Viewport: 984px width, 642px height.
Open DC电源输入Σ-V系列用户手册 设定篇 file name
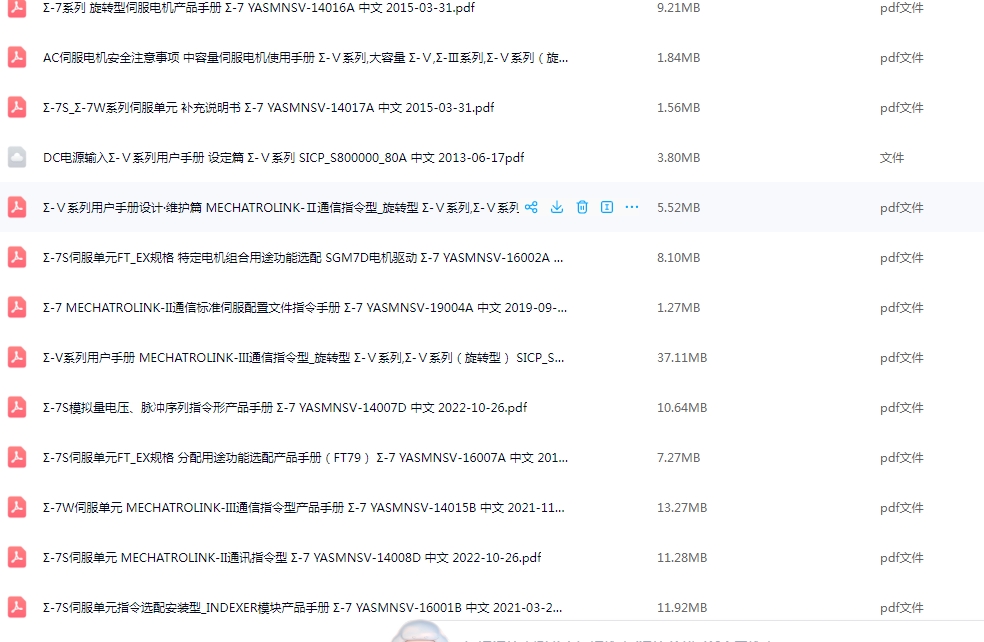pyautogui.click(x=284, y=158)
